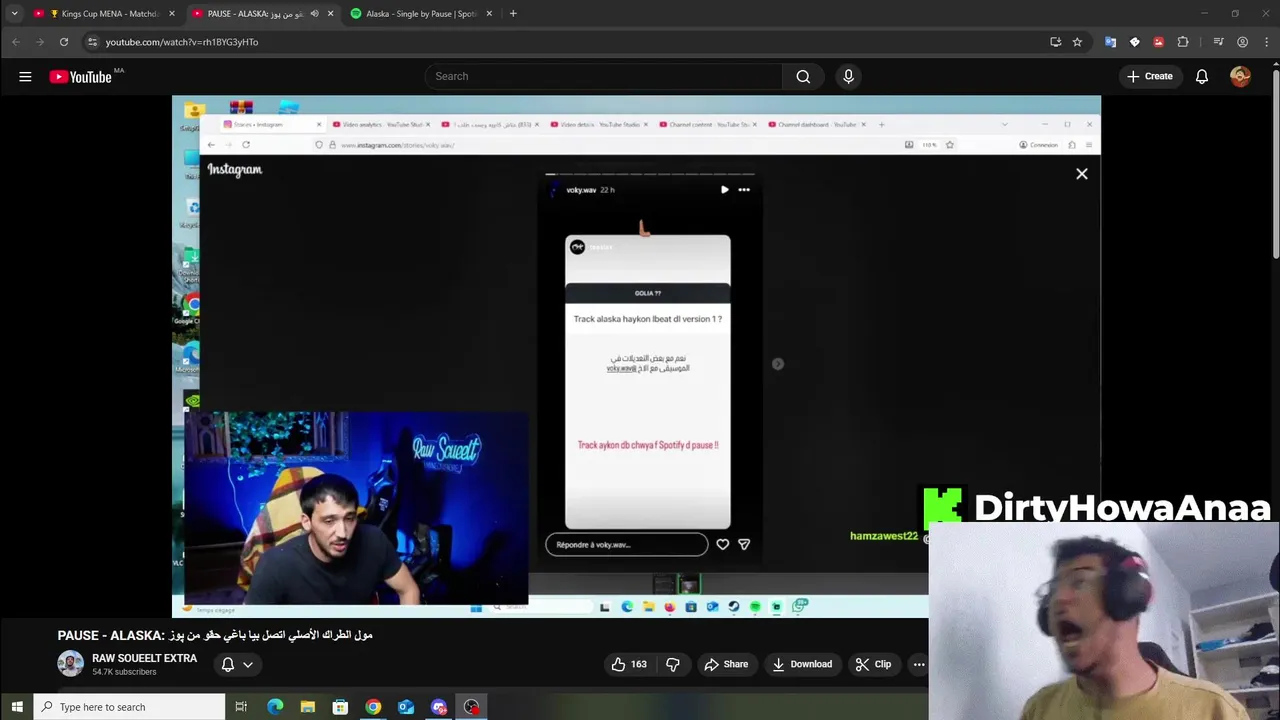
Task: Open the Google Translate extension icon
Action: 1110,42
